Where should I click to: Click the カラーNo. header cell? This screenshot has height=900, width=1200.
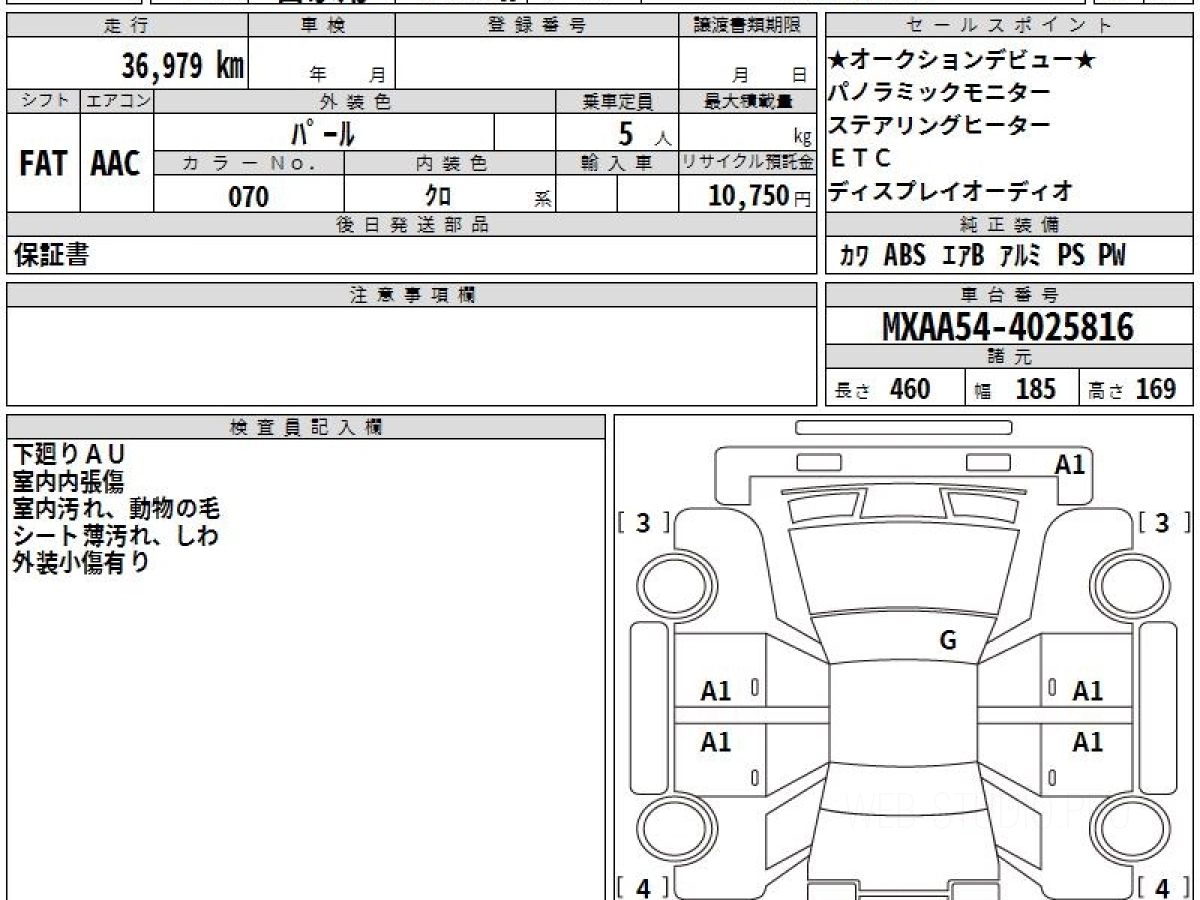[x=249, y=163]
